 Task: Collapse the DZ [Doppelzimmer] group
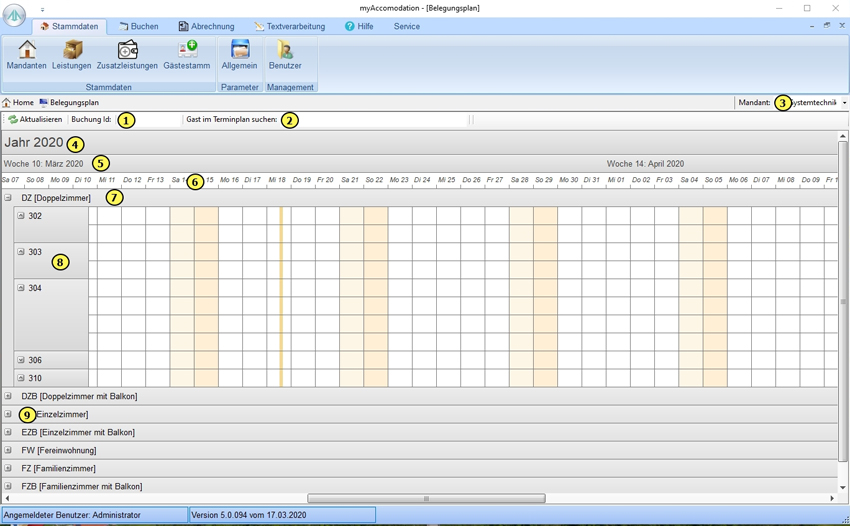[x=8, y=198]
